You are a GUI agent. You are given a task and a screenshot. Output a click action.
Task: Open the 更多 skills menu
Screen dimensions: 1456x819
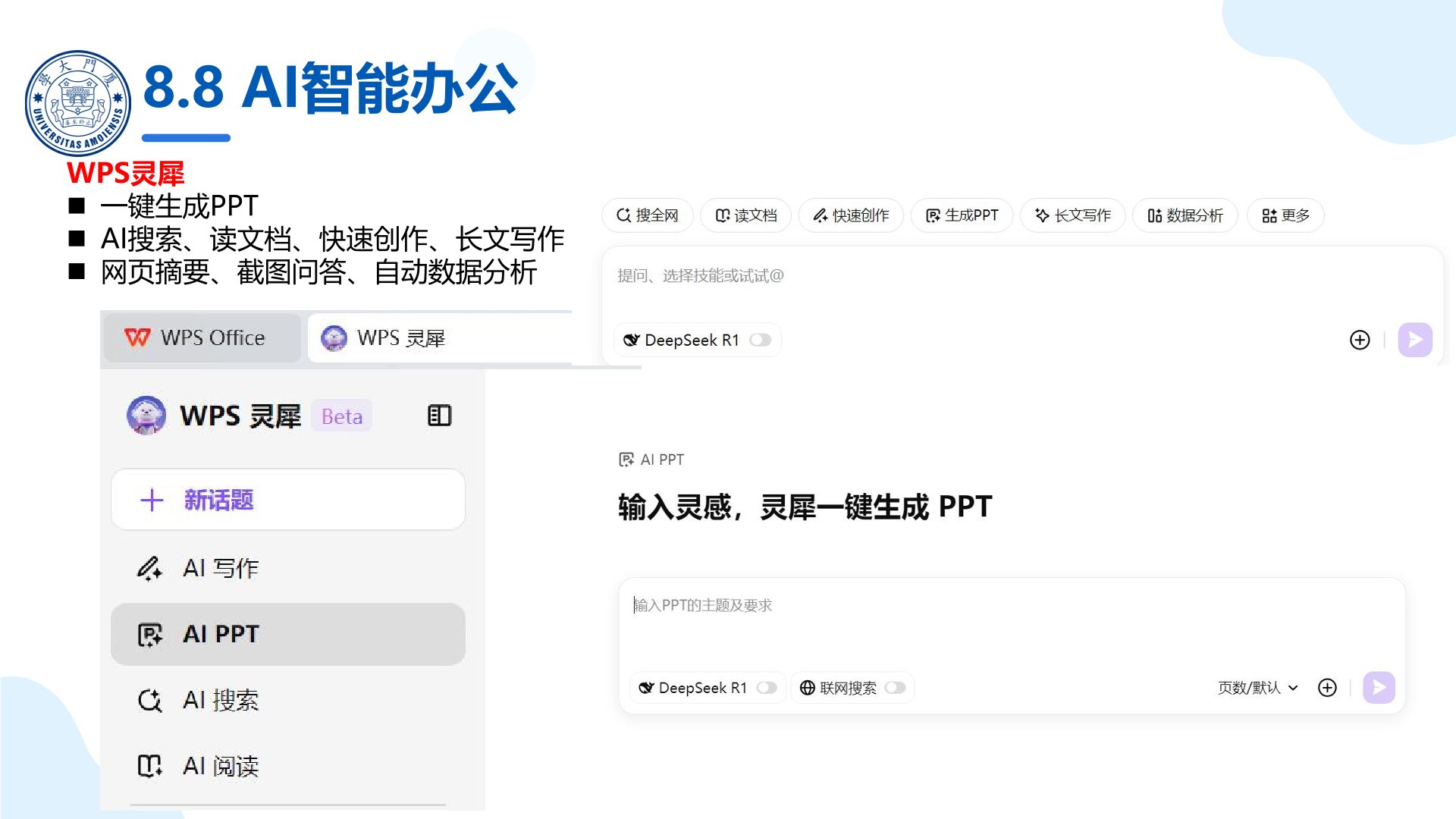pyautogui.click(x=1285, y=215)
